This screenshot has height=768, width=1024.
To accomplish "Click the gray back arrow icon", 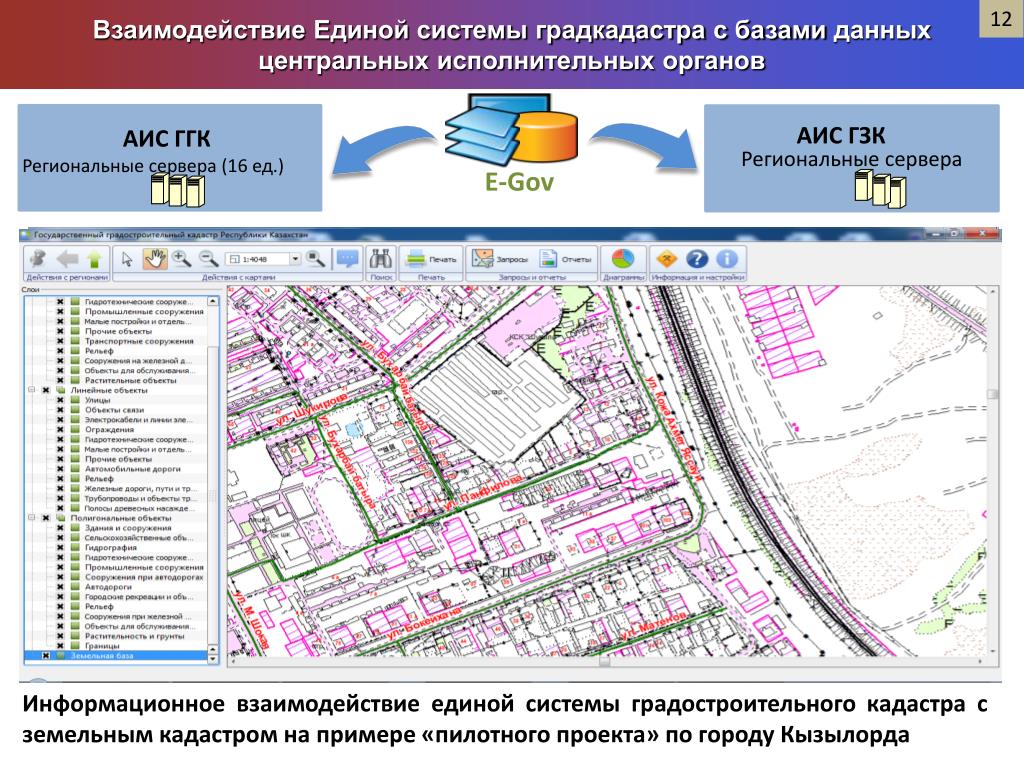I will pos(67,259).
